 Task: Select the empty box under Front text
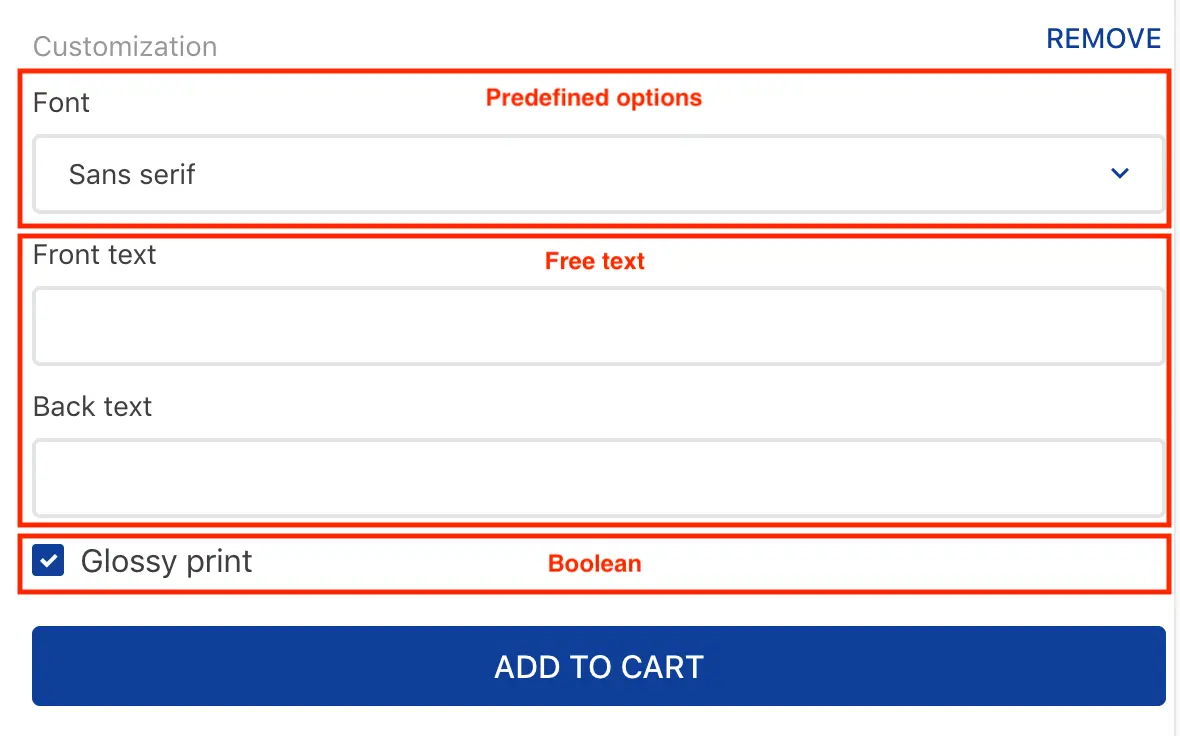(x=598, y=327)
